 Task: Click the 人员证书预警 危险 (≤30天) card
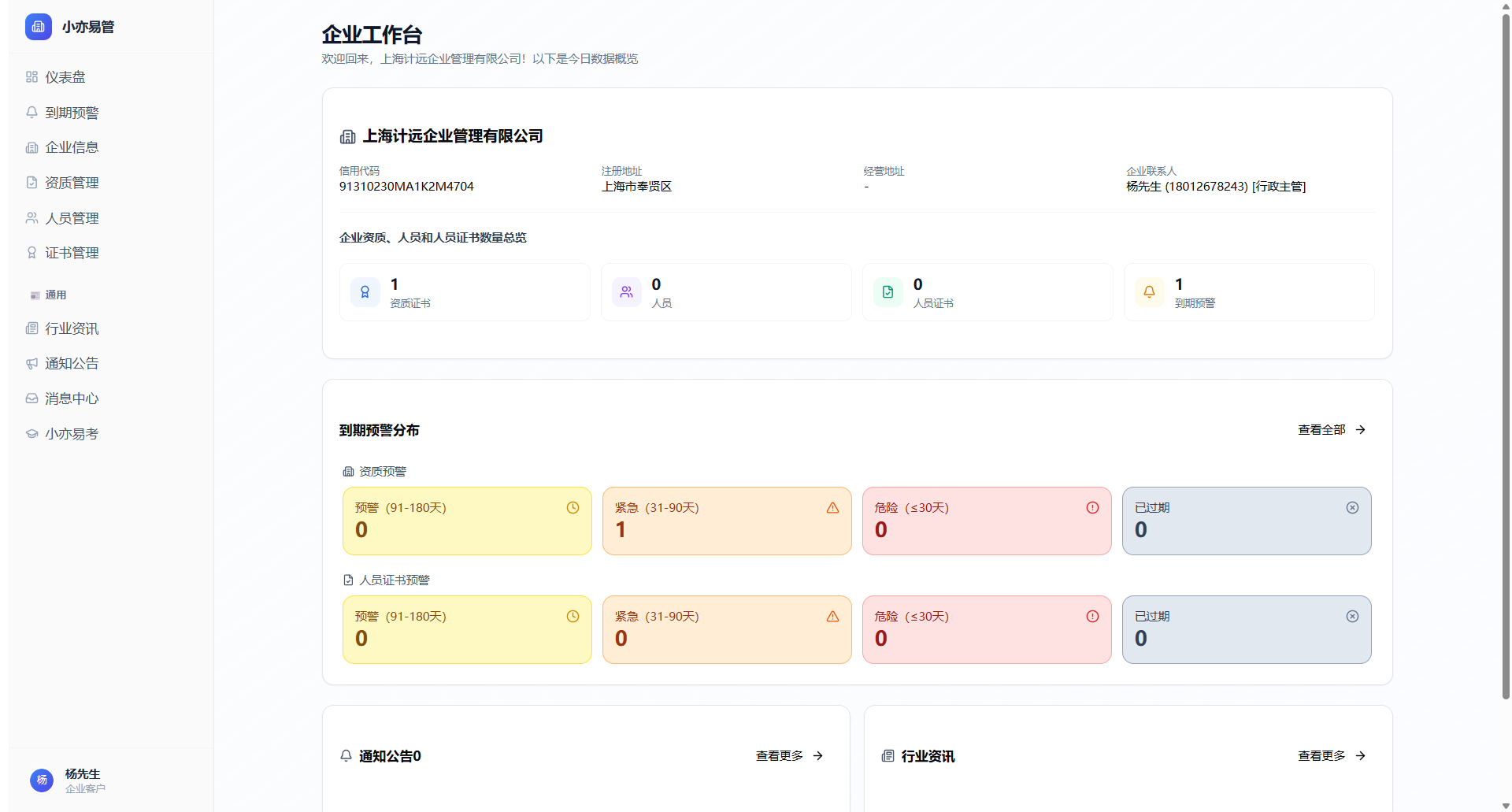(x=987, y=629)
